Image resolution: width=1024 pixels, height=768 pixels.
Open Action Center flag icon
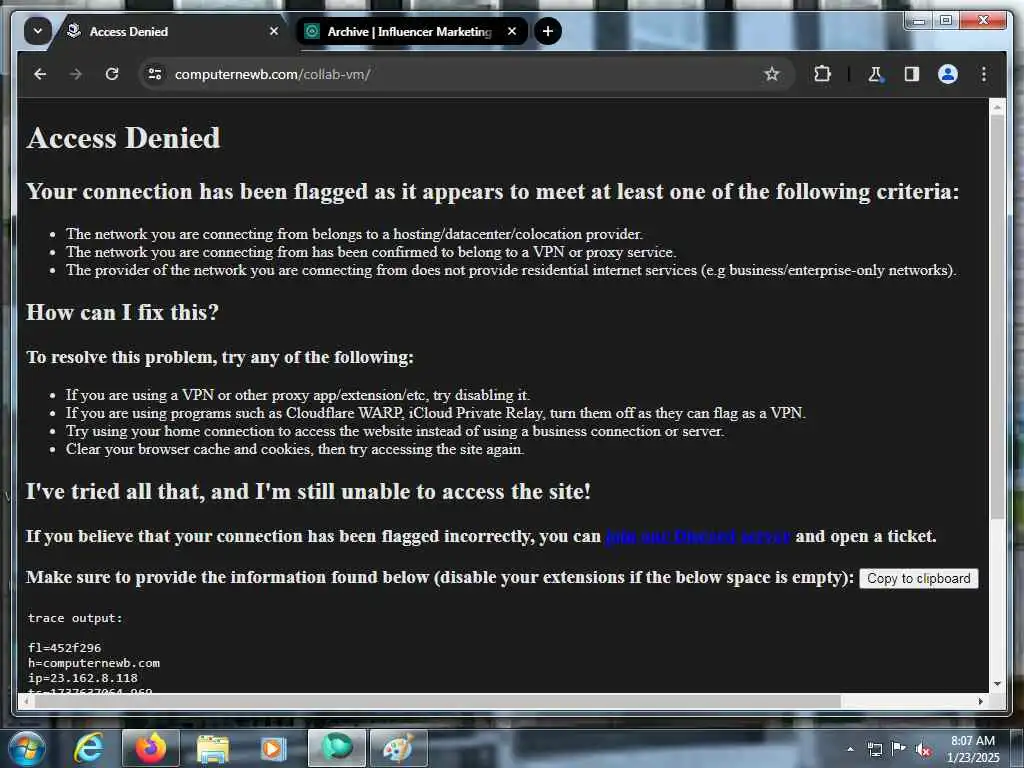899,749
